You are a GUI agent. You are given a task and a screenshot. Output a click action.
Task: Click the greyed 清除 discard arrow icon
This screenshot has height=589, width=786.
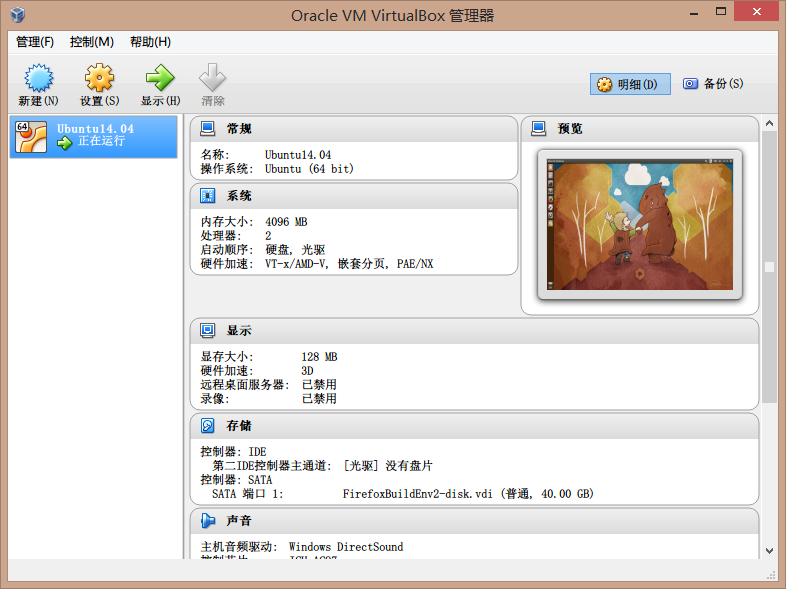[x=213, y=78]
